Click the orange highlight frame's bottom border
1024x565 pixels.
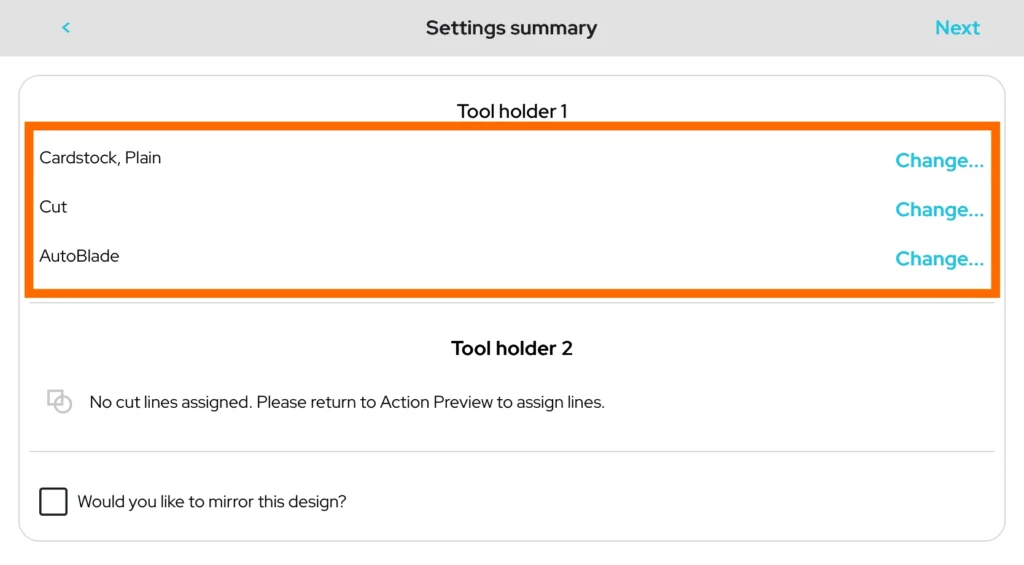click(x=512, y=293)
